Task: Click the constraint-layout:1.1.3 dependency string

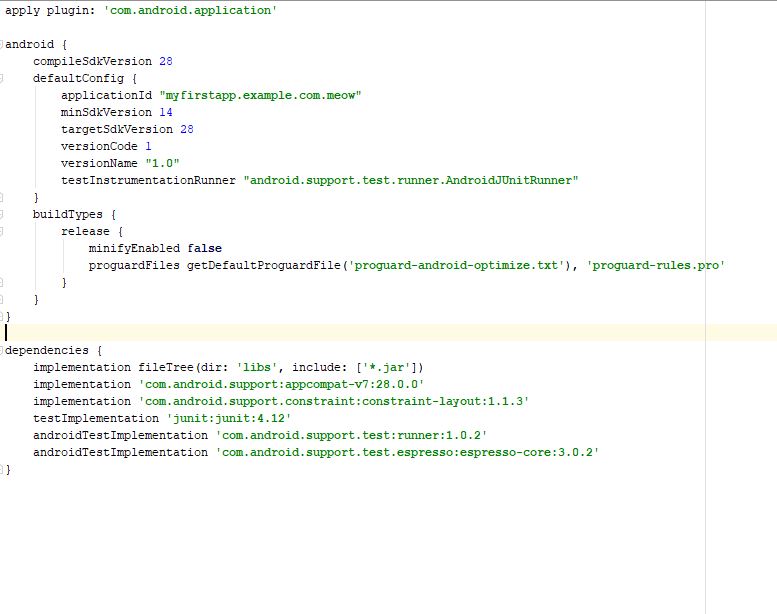Action: [332, 401]
